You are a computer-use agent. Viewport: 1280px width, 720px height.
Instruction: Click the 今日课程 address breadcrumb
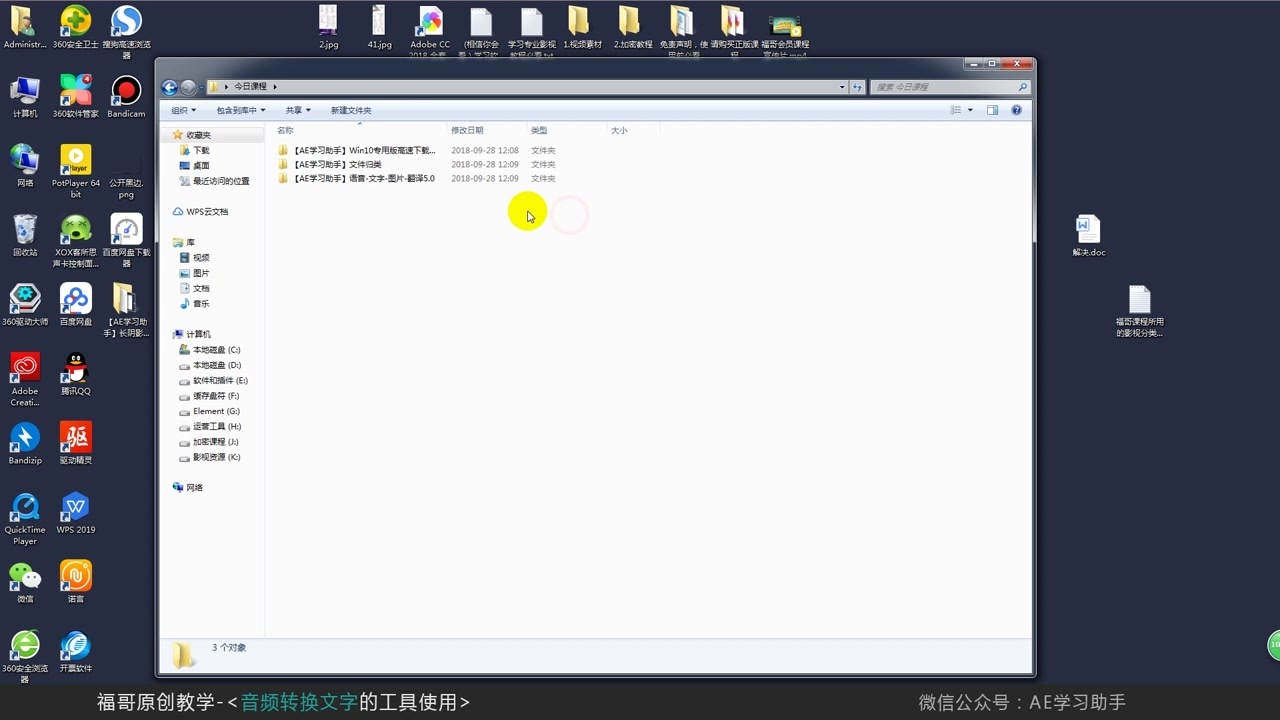pos(251,87)
